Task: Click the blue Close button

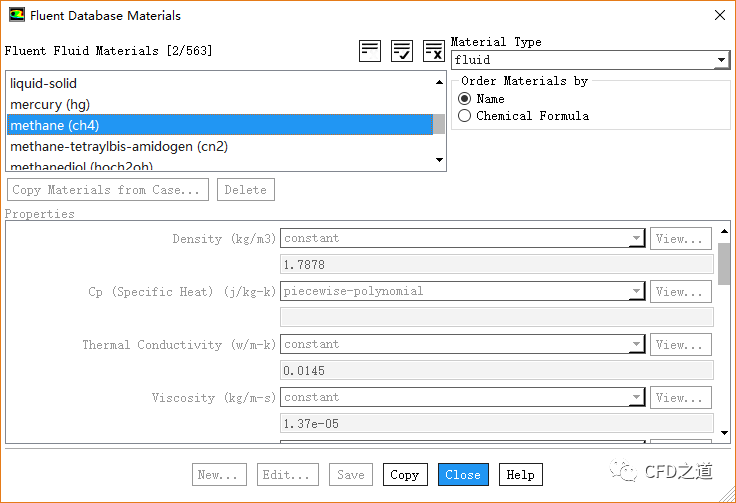Action: coord(463,475)
